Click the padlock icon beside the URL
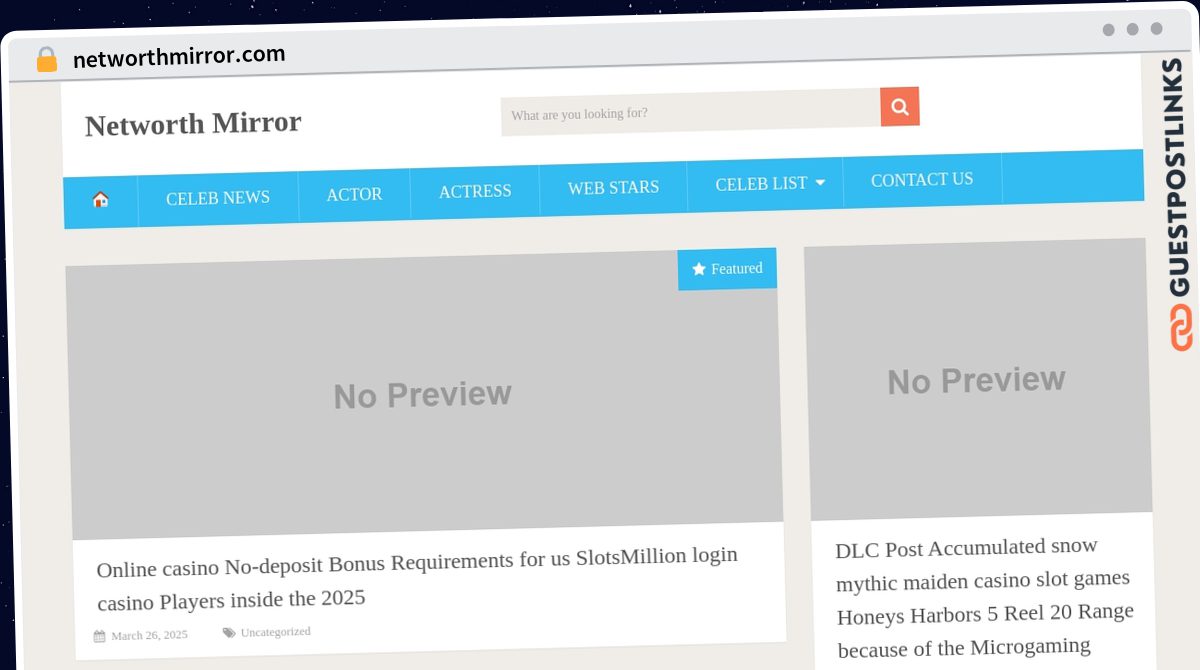The image size is (1200, 670). click(x=47, y=60)
